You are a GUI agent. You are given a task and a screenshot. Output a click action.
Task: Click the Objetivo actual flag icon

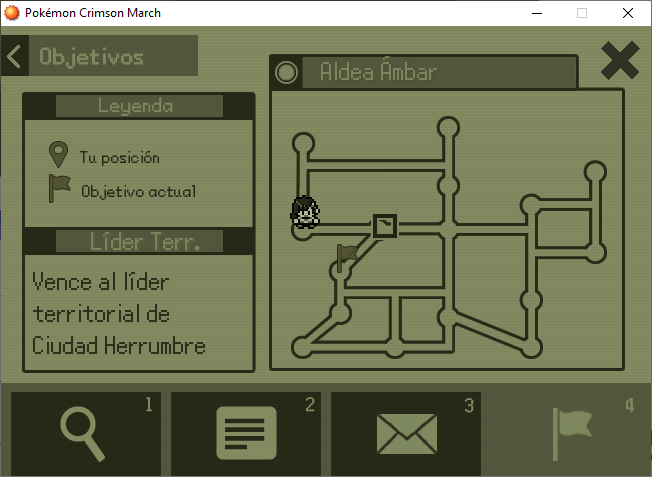(59, 189)
